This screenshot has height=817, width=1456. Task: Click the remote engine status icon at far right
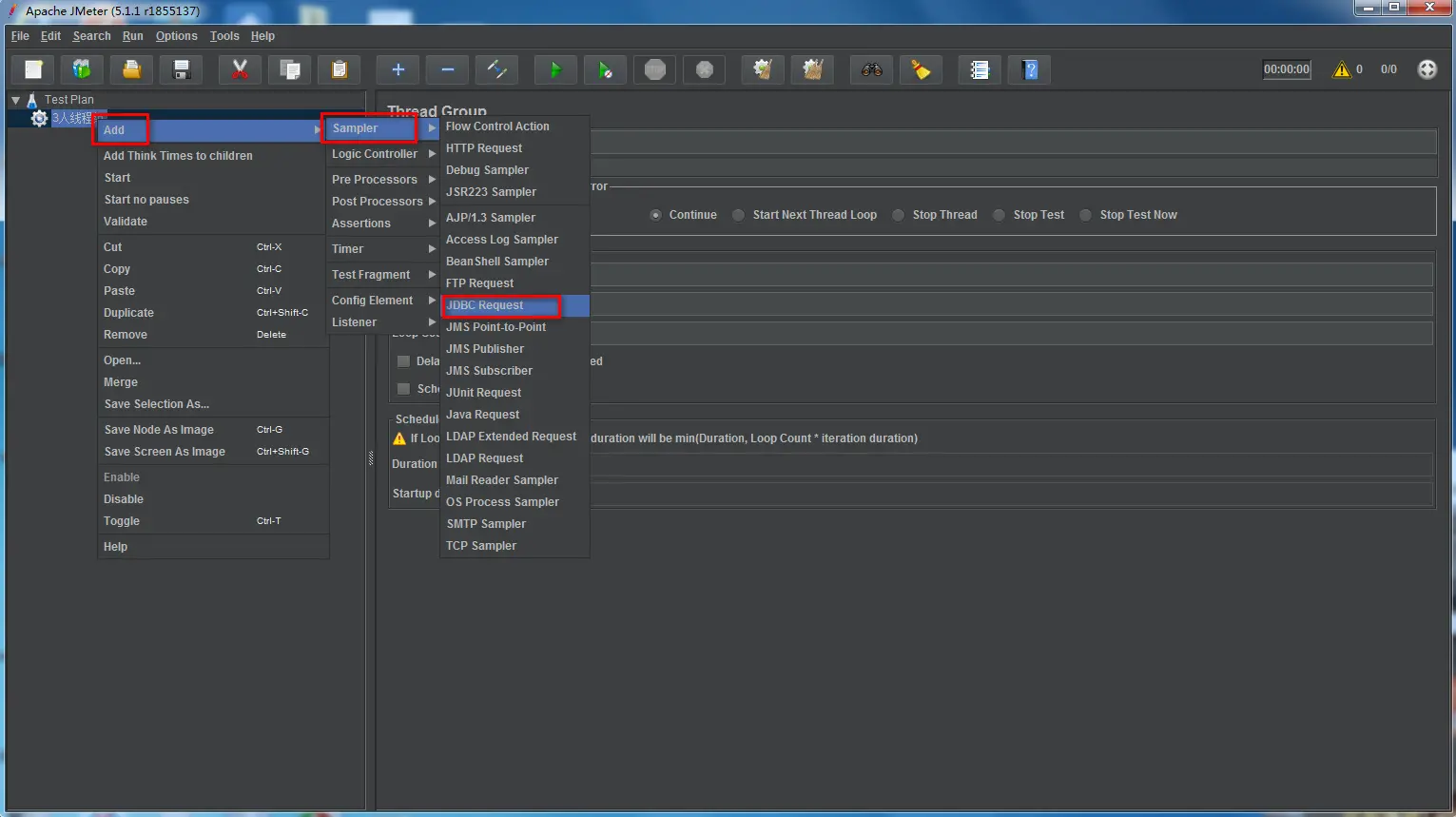tap(1427, 69)
